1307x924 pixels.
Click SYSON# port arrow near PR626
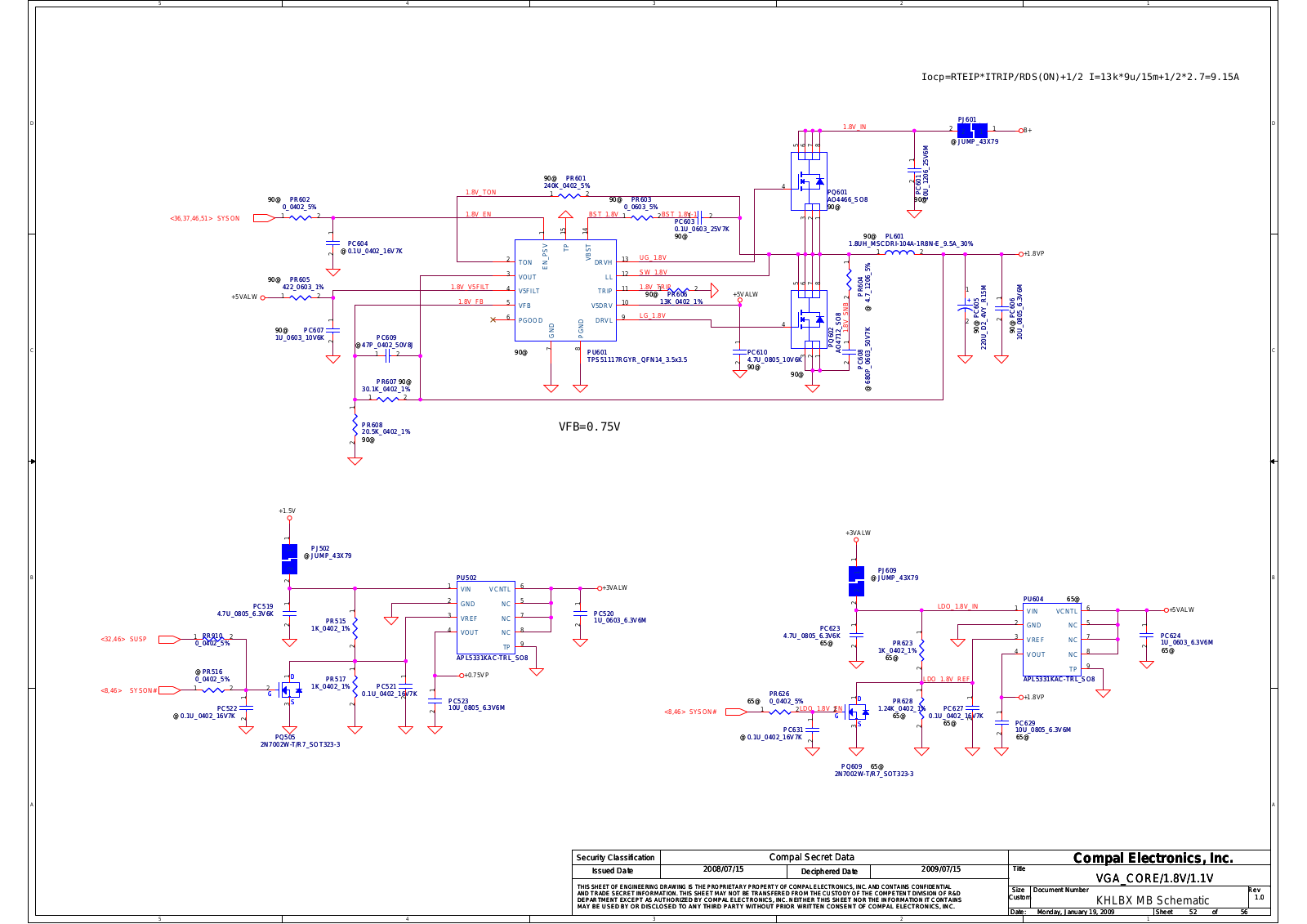(736, 712)
